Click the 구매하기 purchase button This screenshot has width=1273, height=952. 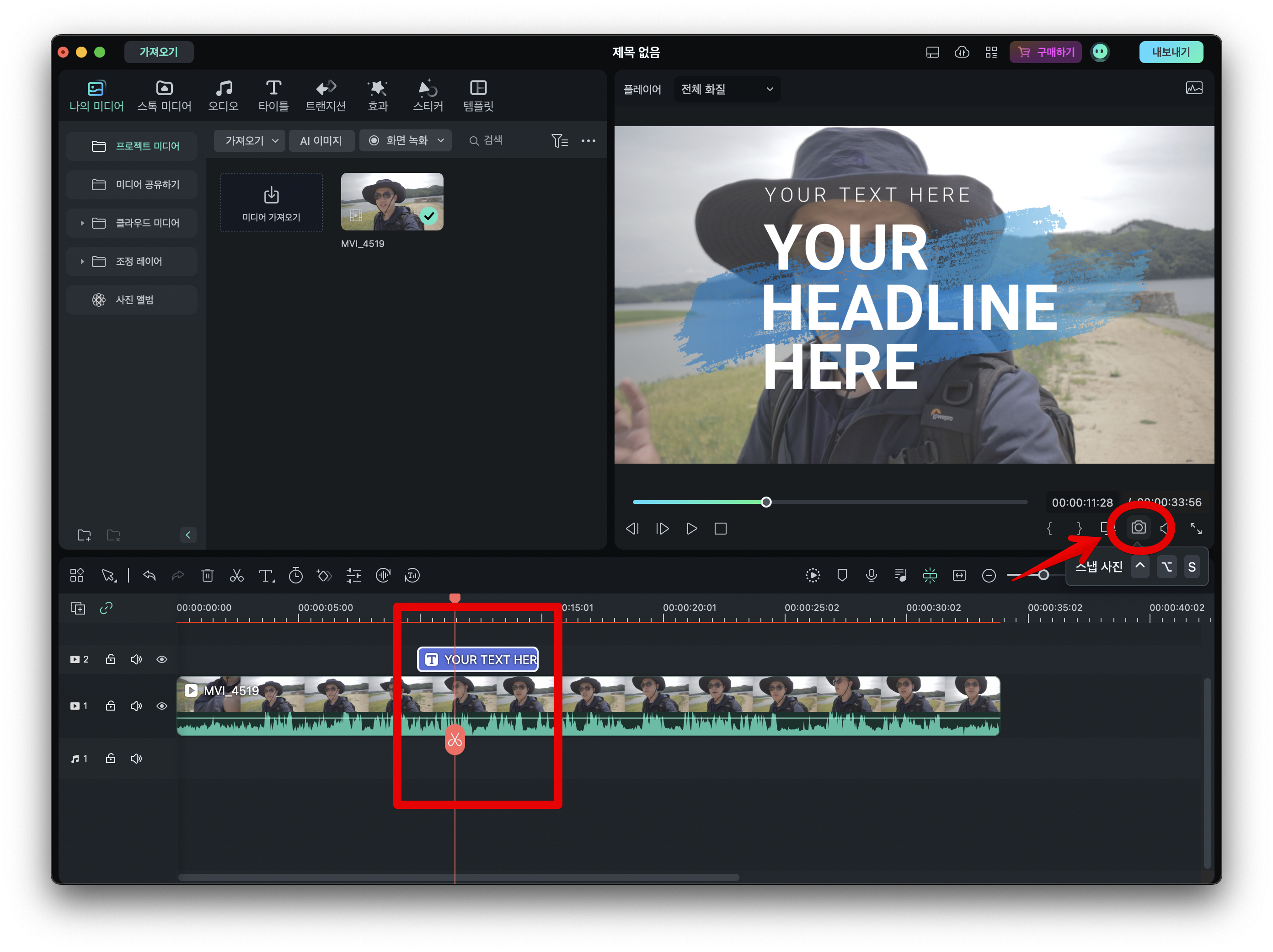coord(1046,52)
